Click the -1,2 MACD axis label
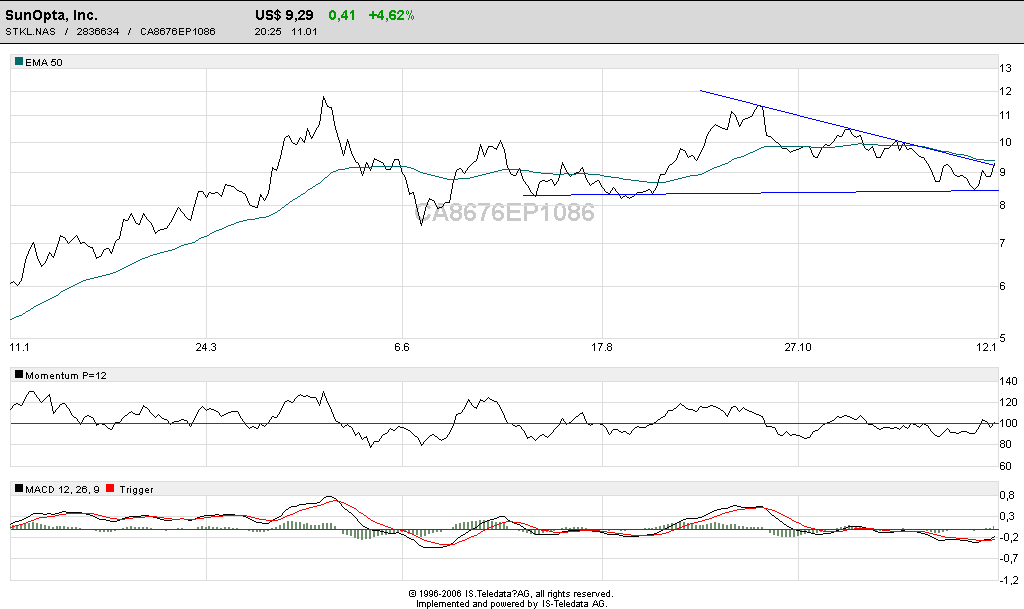Image resolution: width=1024 pixels, height=609 pixels. (1007, 580)
